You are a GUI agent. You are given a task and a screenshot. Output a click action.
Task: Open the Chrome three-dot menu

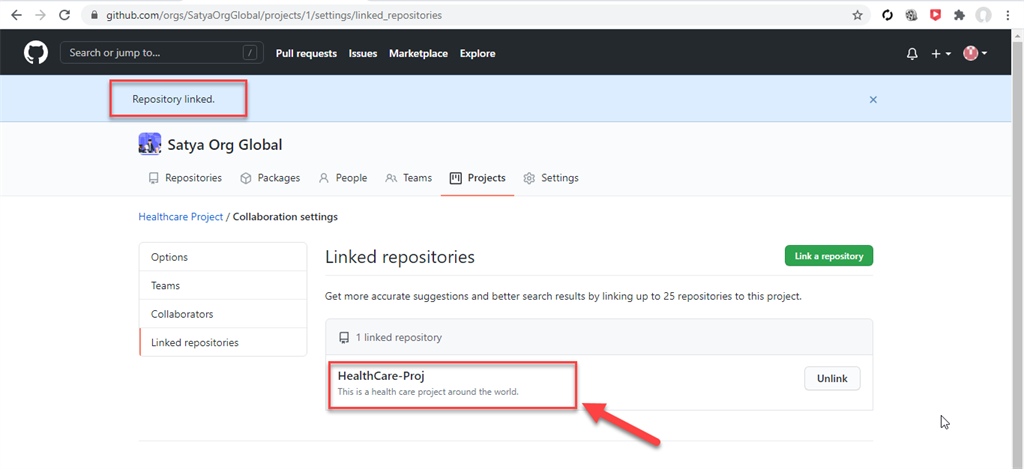point(1009,15)
